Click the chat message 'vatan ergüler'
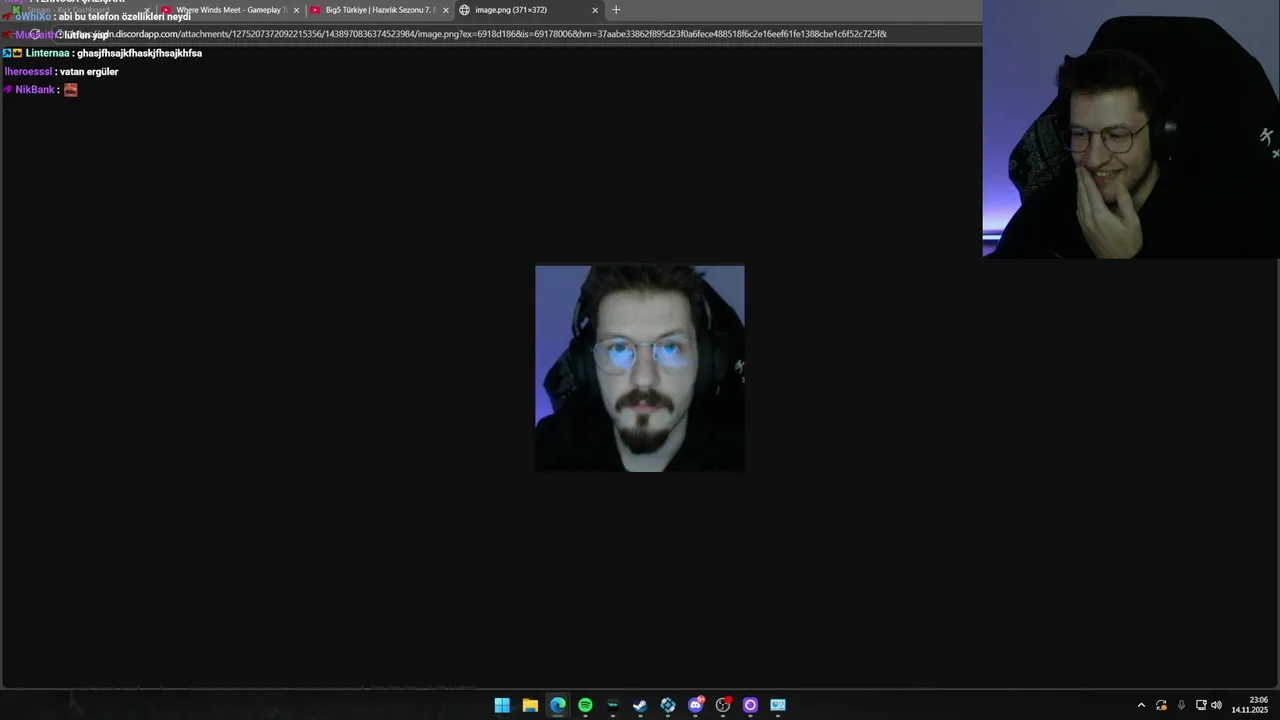Screen dimensions: 1280x720 click(x=89, y=72)
